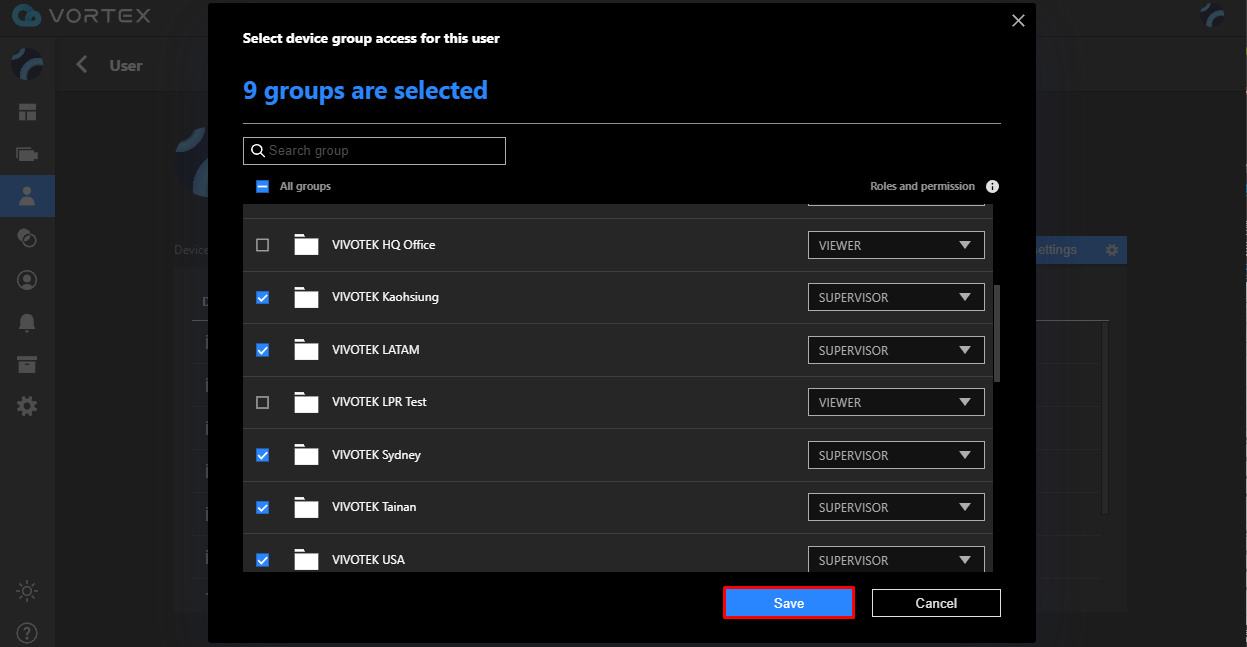Viewport: 1247px width, 647px height.
Task: Open the dashboard layout view in sidebar
Action: click(x=27, y=112)
